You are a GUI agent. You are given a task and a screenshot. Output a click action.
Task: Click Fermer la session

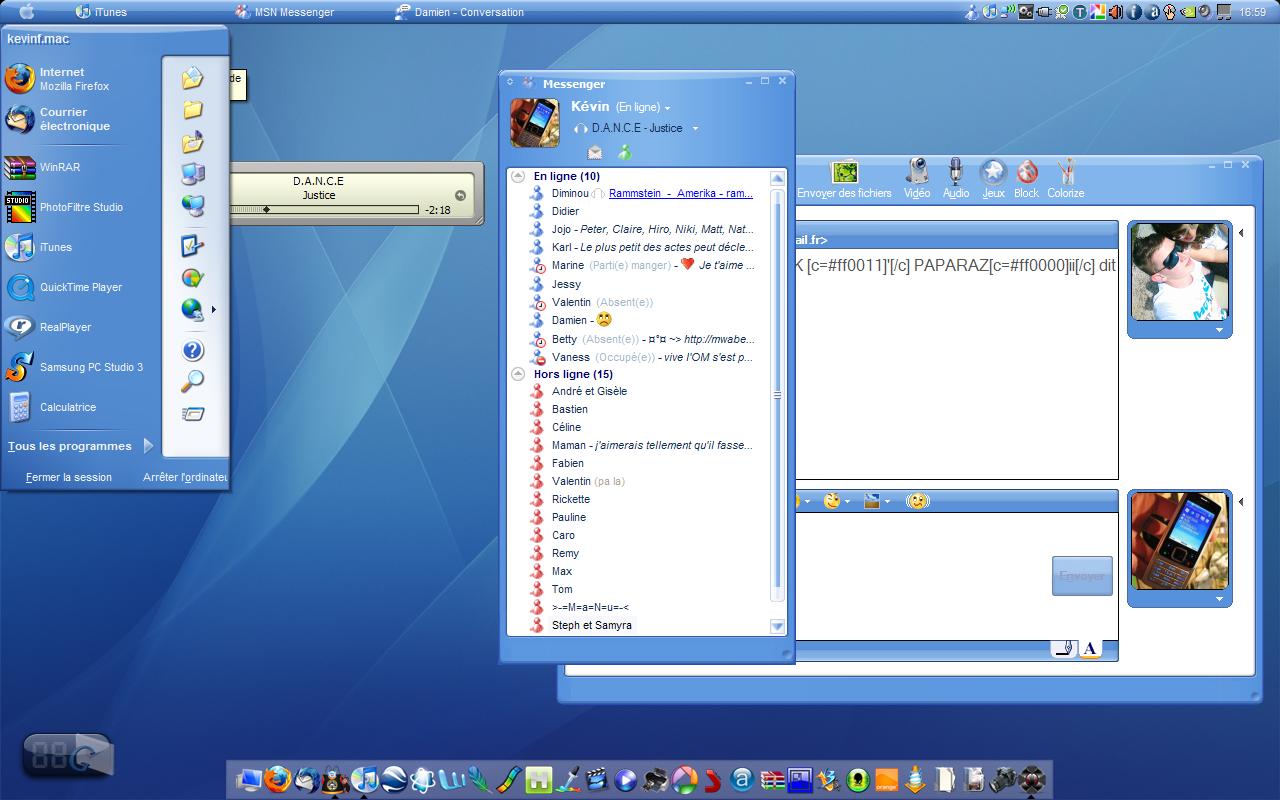[x=69, y=477]
